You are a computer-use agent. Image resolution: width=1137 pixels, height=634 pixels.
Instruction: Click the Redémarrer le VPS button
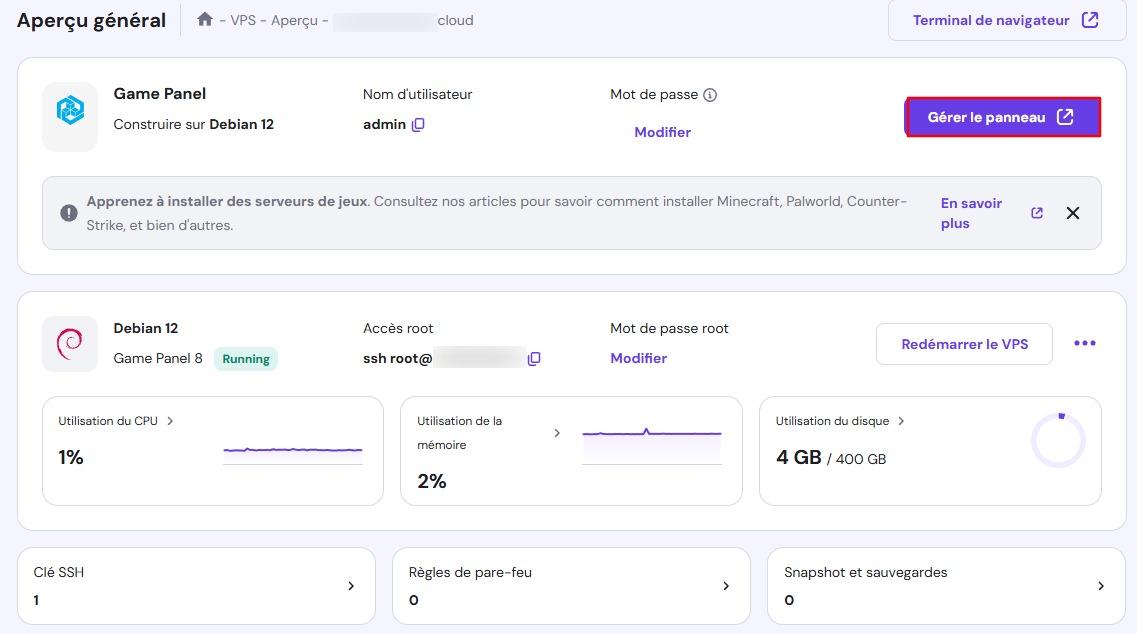(963, 343)
